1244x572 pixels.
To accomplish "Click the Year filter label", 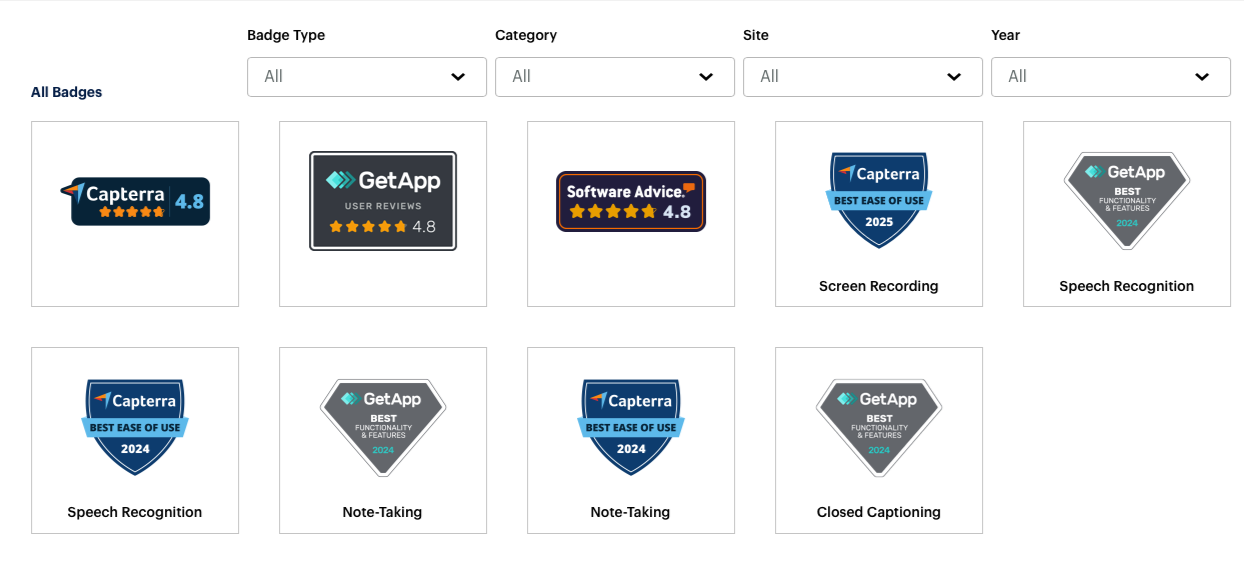I will click(1005, 35).
